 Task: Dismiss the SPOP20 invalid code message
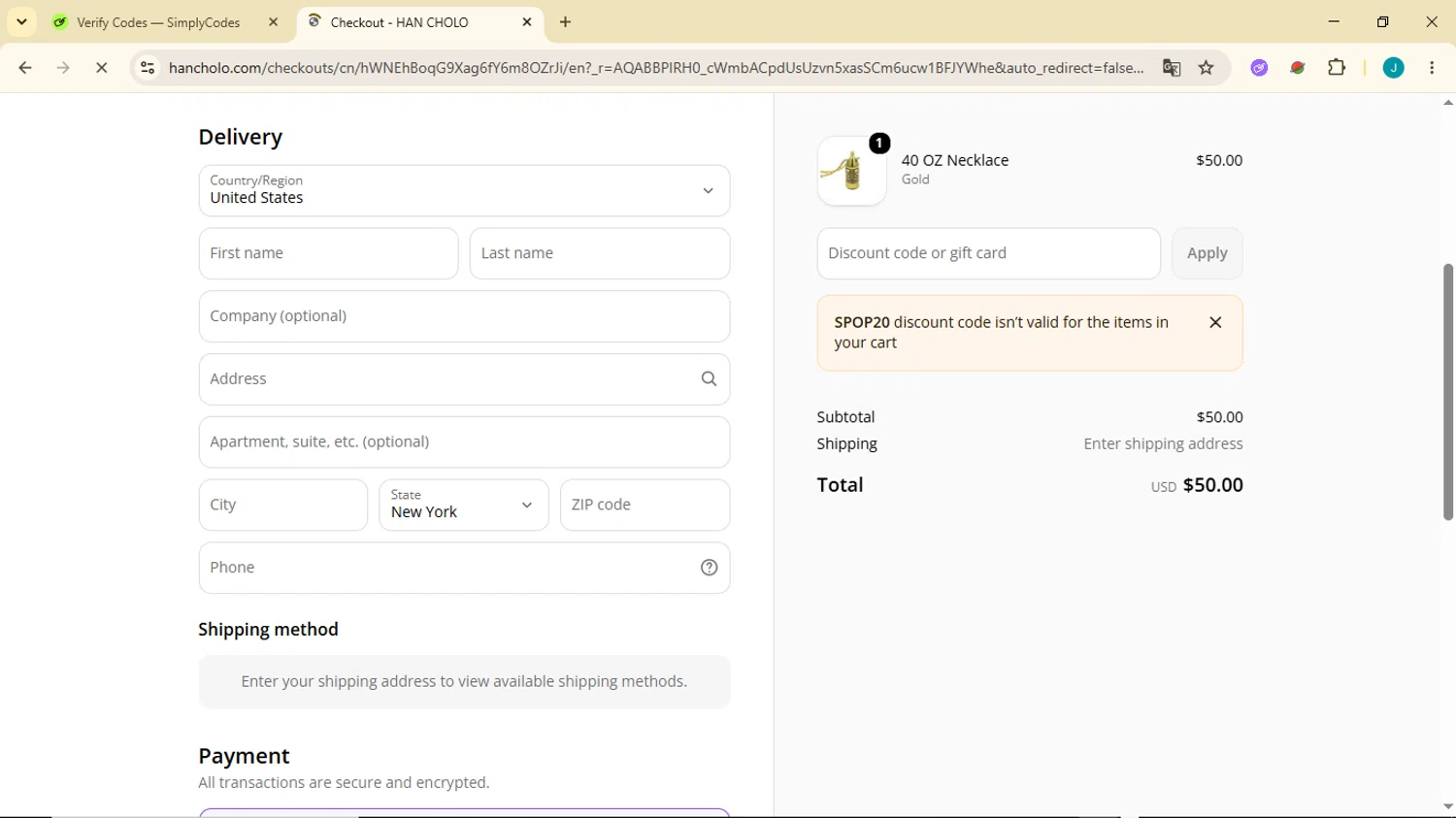(x=1215, y=322)
